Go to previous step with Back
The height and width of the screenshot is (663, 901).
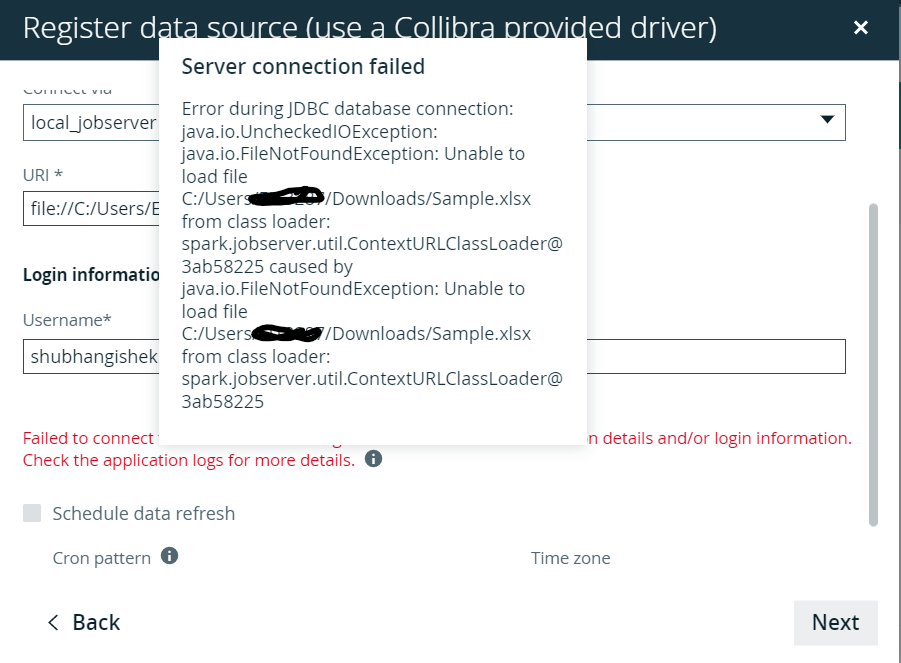point(84,622)
